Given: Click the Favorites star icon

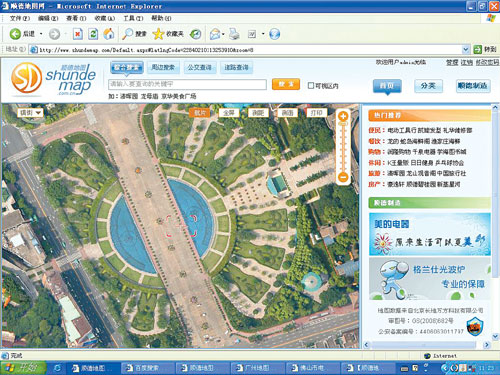Looking at the screenshot, I should [x=158, y=34].
